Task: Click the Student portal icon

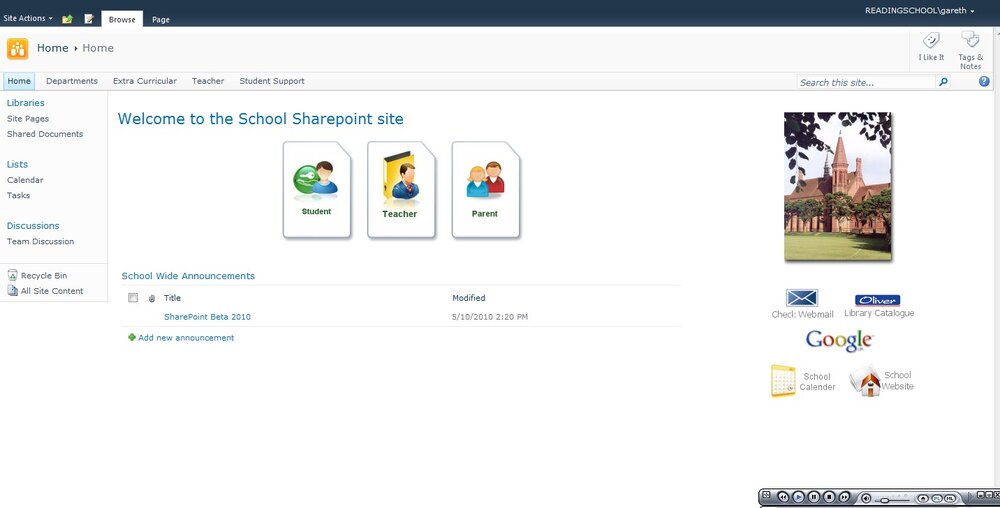Action: tap(317, 190)
